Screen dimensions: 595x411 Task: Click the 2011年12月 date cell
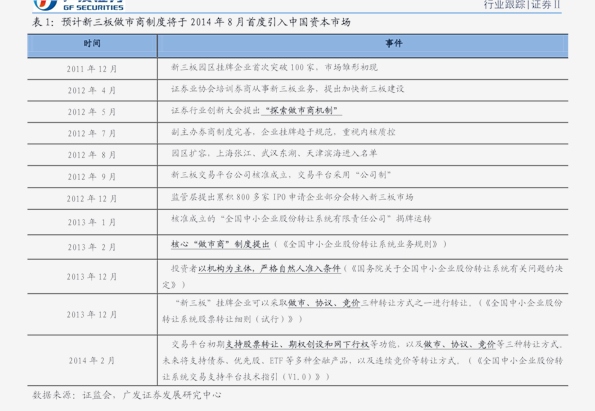coord(92,69)
